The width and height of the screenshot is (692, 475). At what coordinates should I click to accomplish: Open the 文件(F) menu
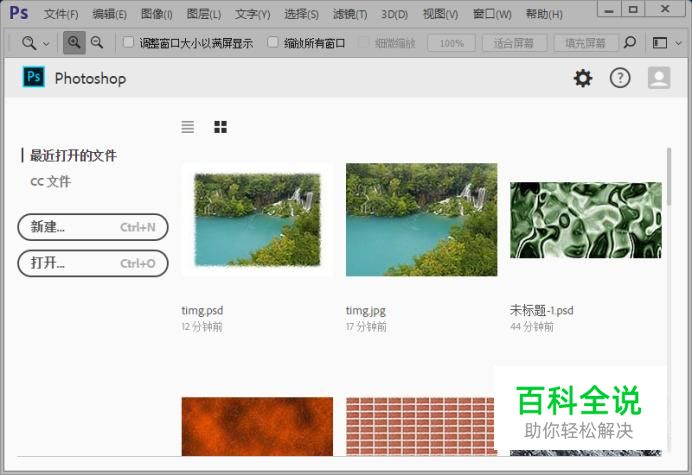[61, 14]
